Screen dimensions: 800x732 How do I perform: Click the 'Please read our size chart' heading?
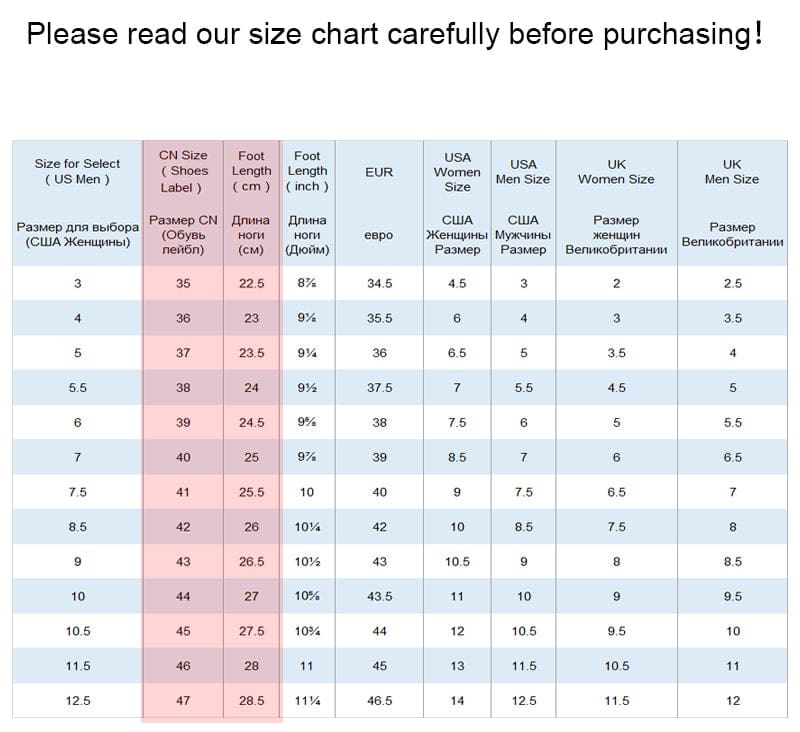395,34
